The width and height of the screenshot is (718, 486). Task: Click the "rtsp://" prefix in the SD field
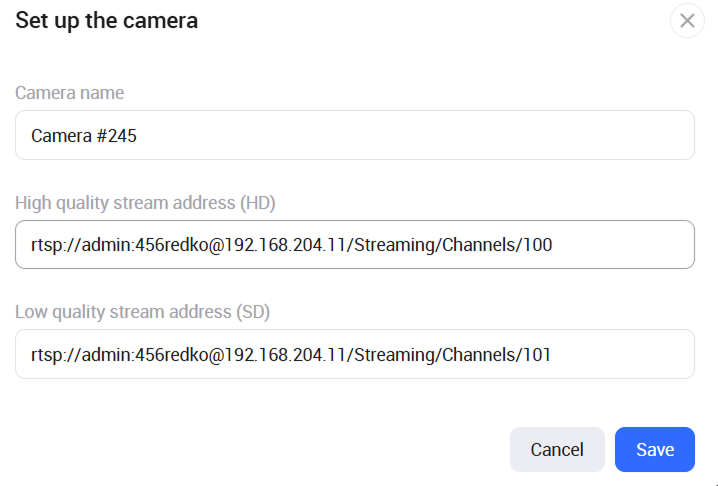tap(54, 355)
